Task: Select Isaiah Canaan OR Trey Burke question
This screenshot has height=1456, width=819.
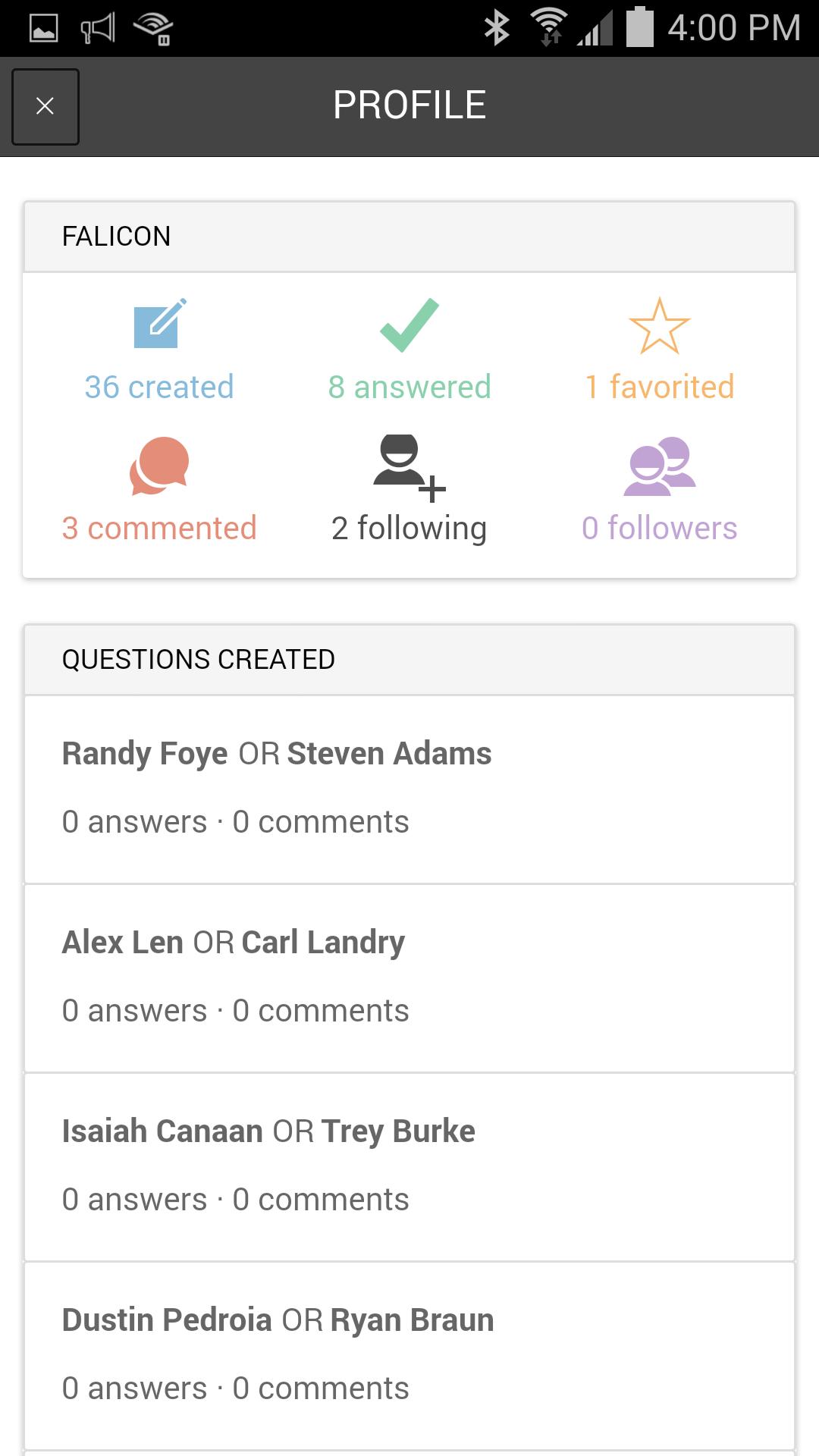Action: click(x=409, y=1167)
